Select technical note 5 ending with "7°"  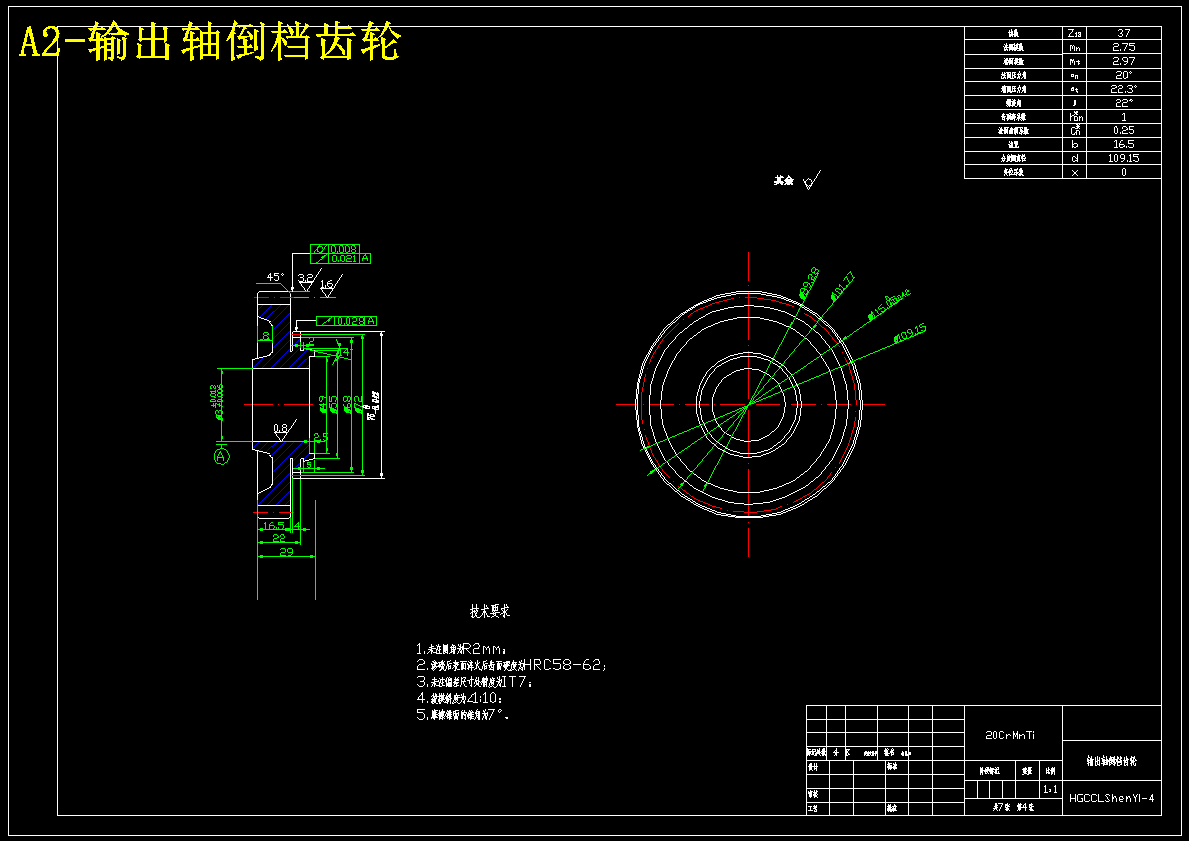coord(462,714)
